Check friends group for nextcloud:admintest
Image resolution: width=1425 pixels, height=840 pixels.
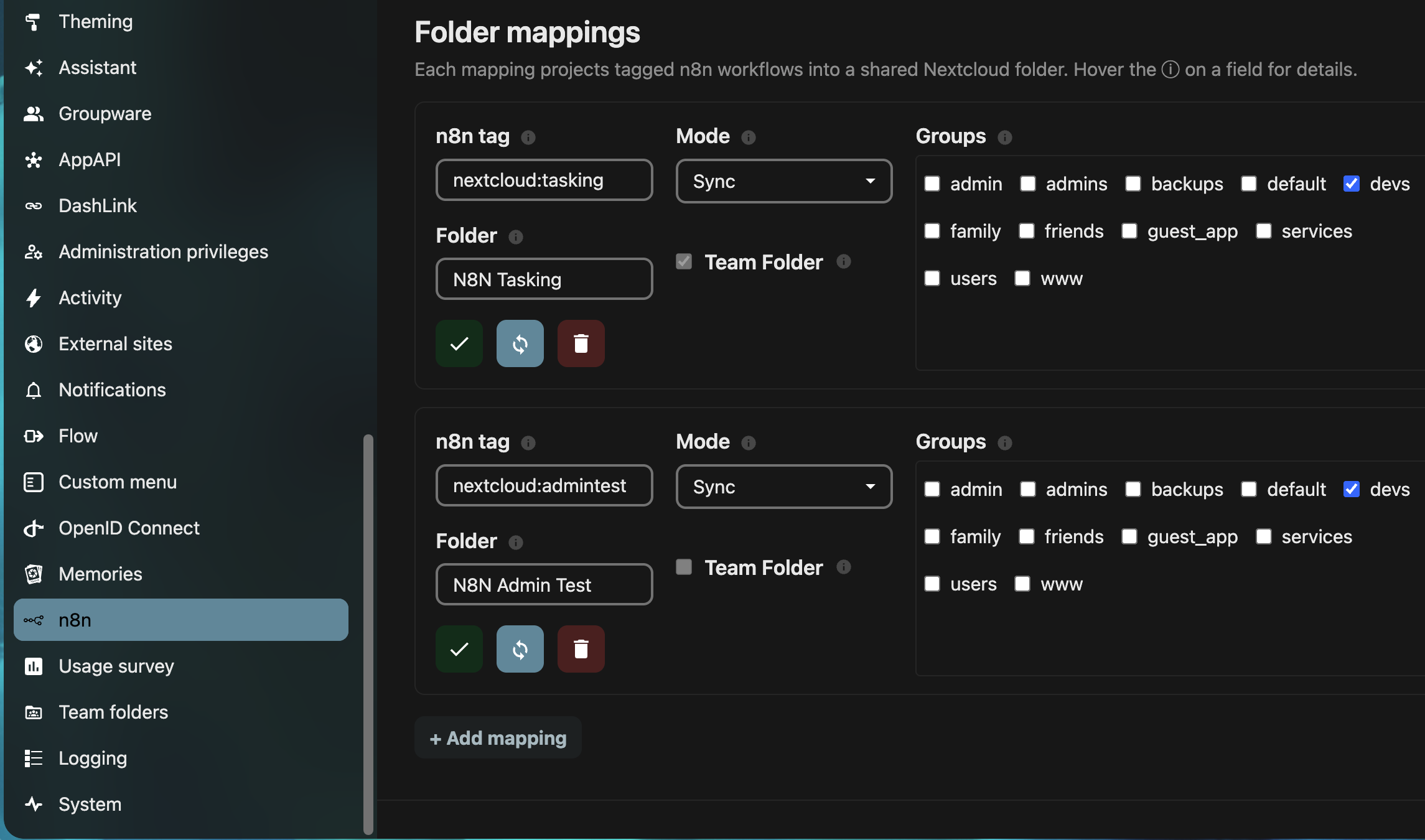1027,536
